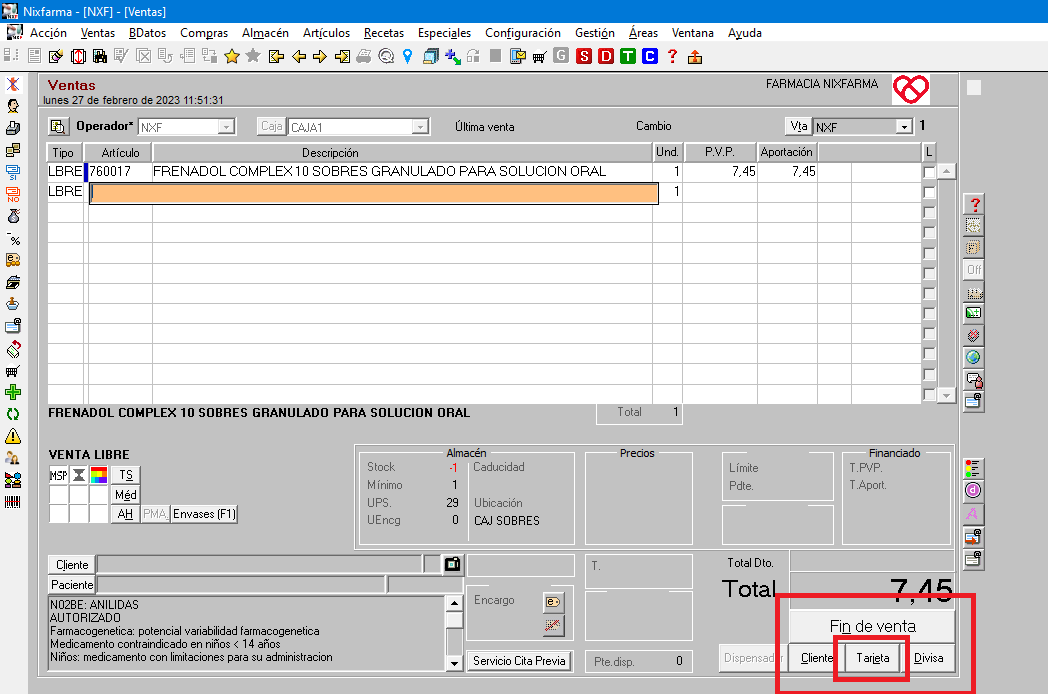This screenshot has height=694, width=1048.
Task: Click the Cliente text input field
Action: tap(260, 564)
